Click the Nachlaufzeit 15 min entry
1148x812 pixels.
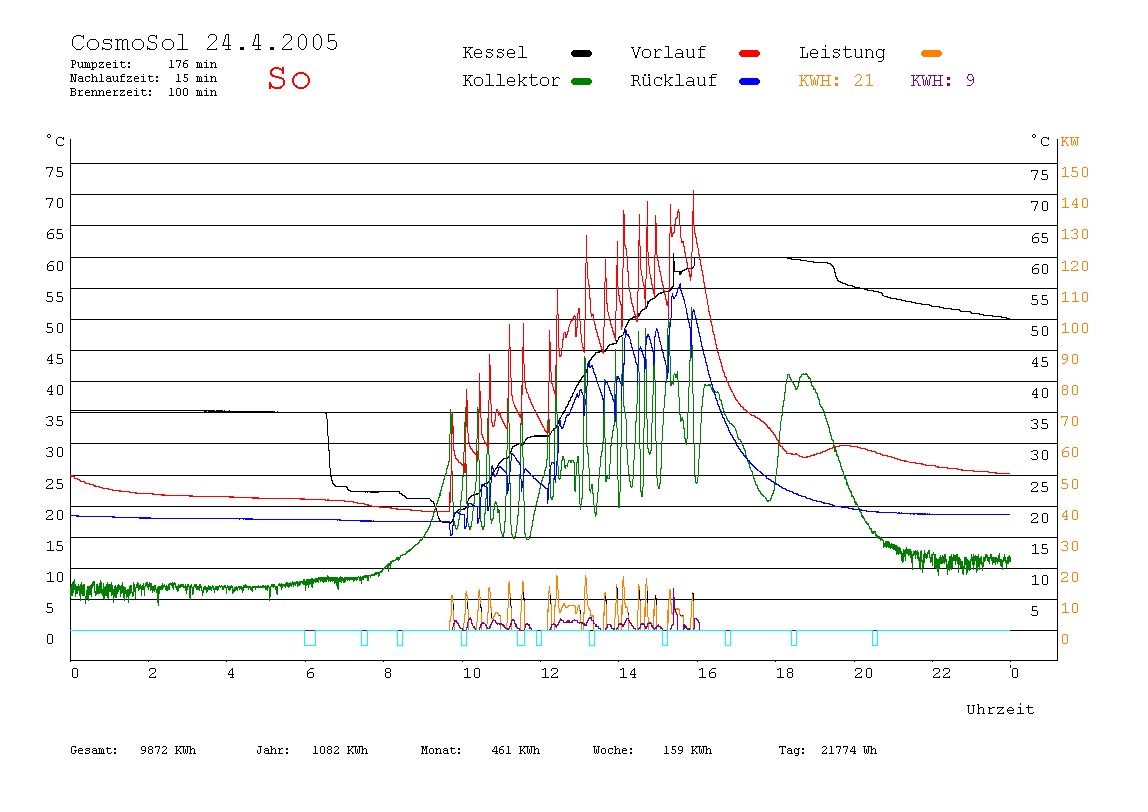144,78
